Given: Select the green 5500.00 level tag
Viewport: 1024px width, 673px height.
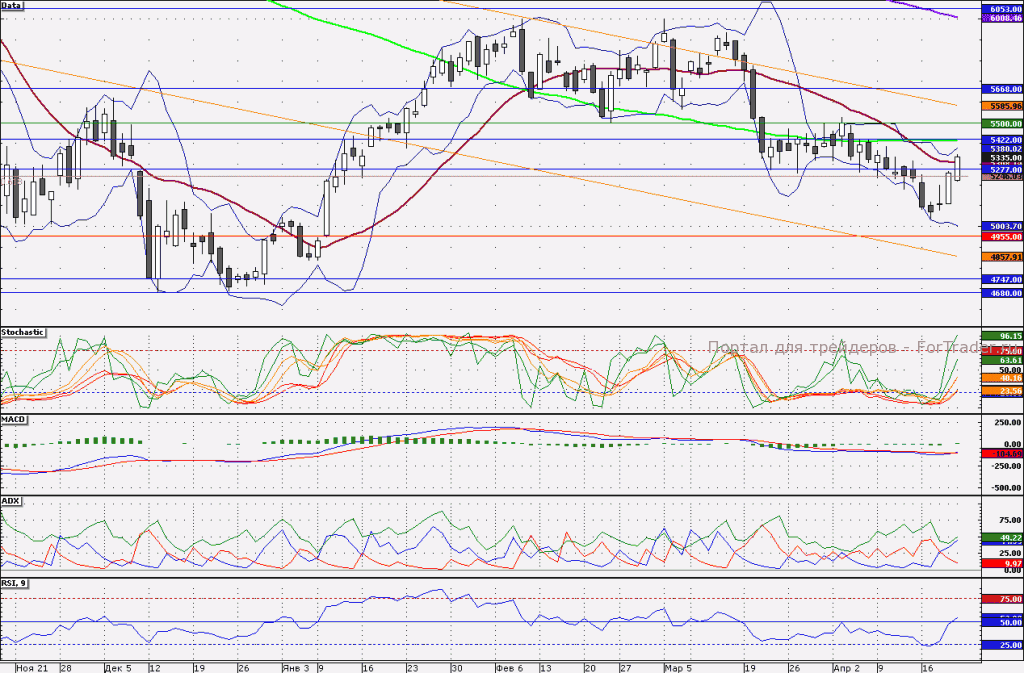Looking at the screenshot, I should (x=1002, y=123).
